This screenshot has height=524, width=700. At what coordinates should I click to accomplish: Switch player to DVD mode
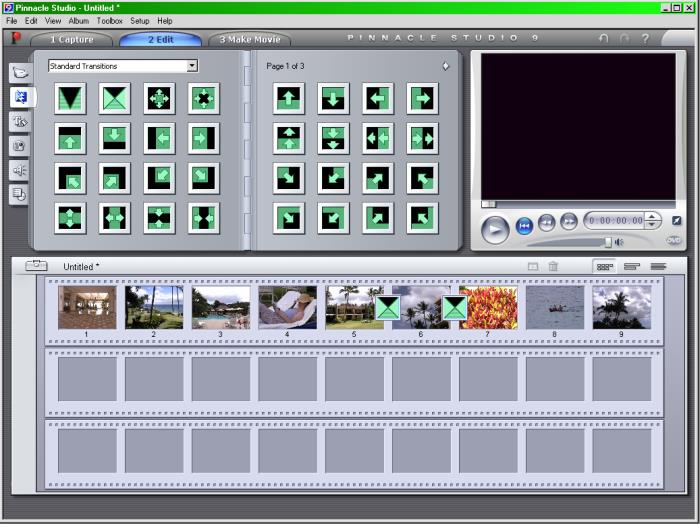click(674, 241)
